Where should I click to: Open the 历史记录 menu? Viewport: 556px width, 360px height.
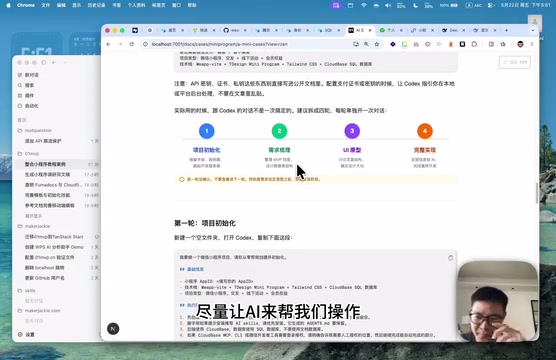(x=96, y=5)
